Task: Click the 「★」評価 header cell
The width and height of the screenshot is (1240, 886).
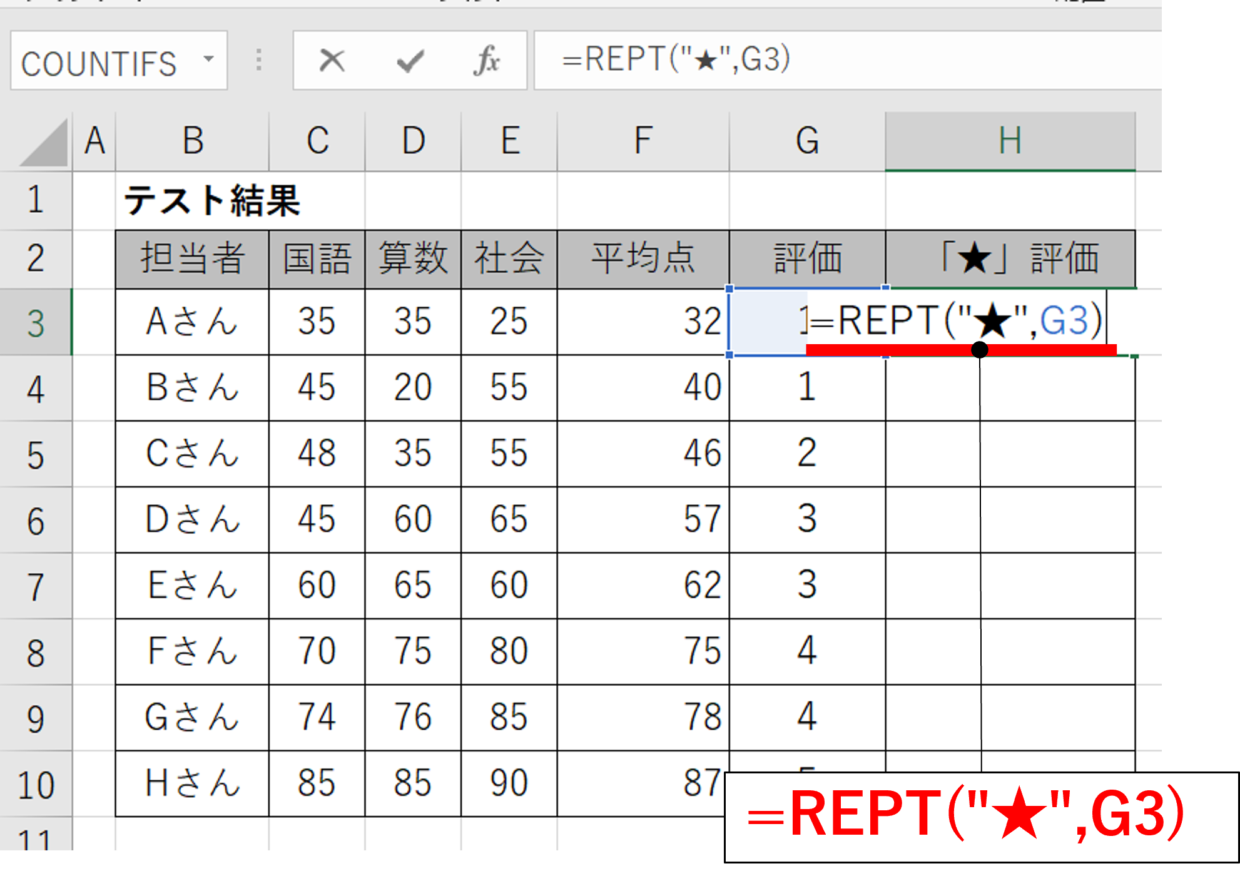Action: tap(1009, 259)
